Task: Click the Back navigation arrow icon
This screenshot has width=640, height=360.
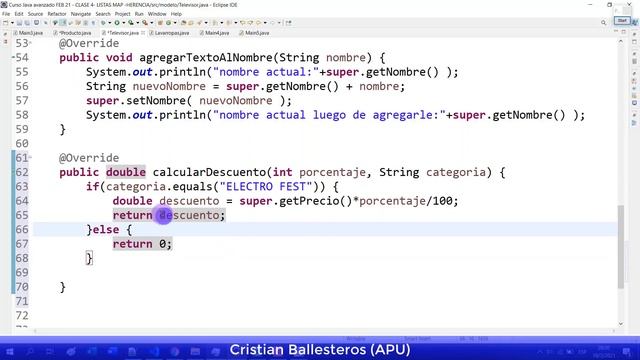Action: pyautogui.click(x=258, y=23)
